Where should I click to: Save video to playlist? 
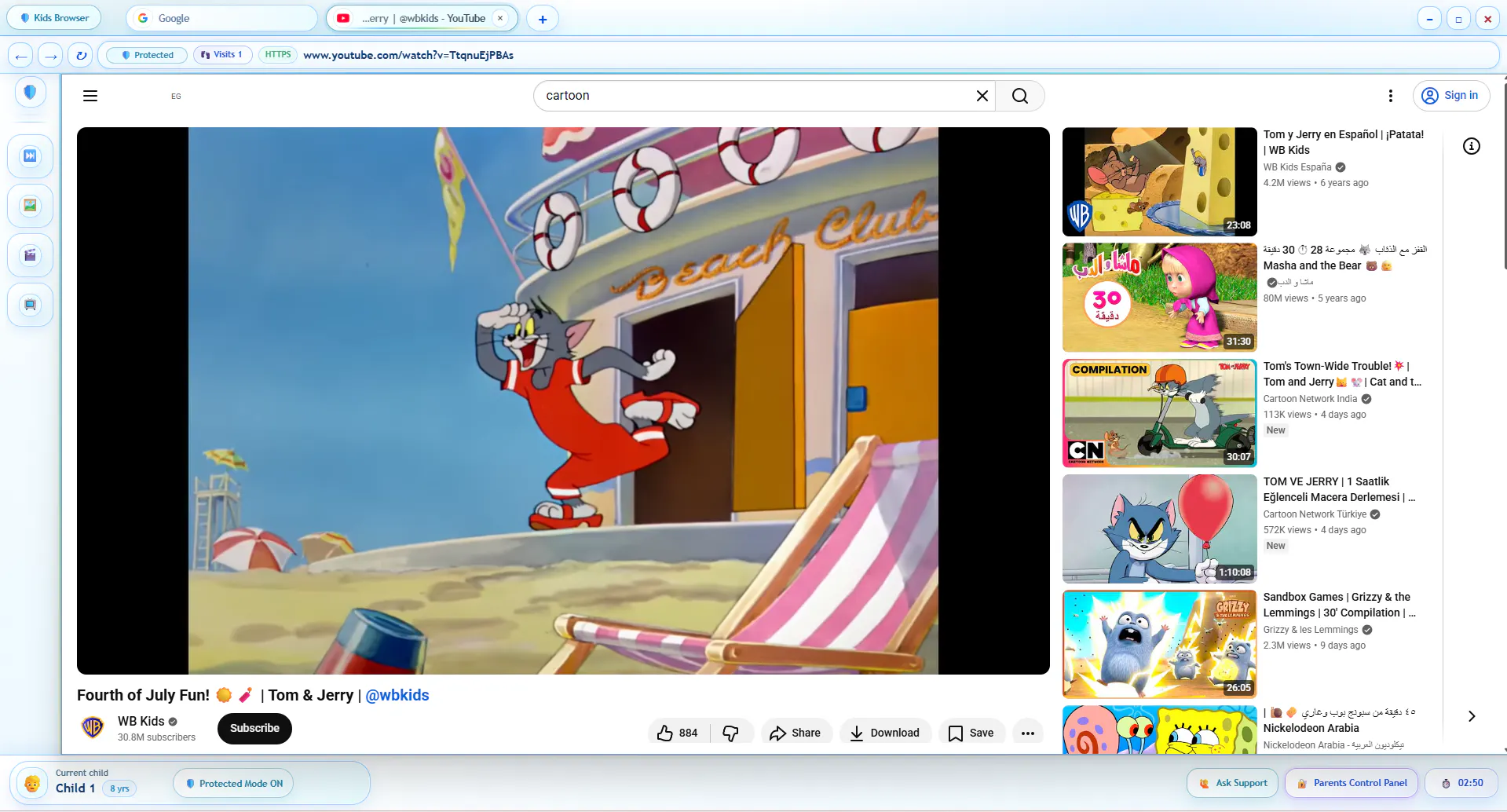coord(971,733)
